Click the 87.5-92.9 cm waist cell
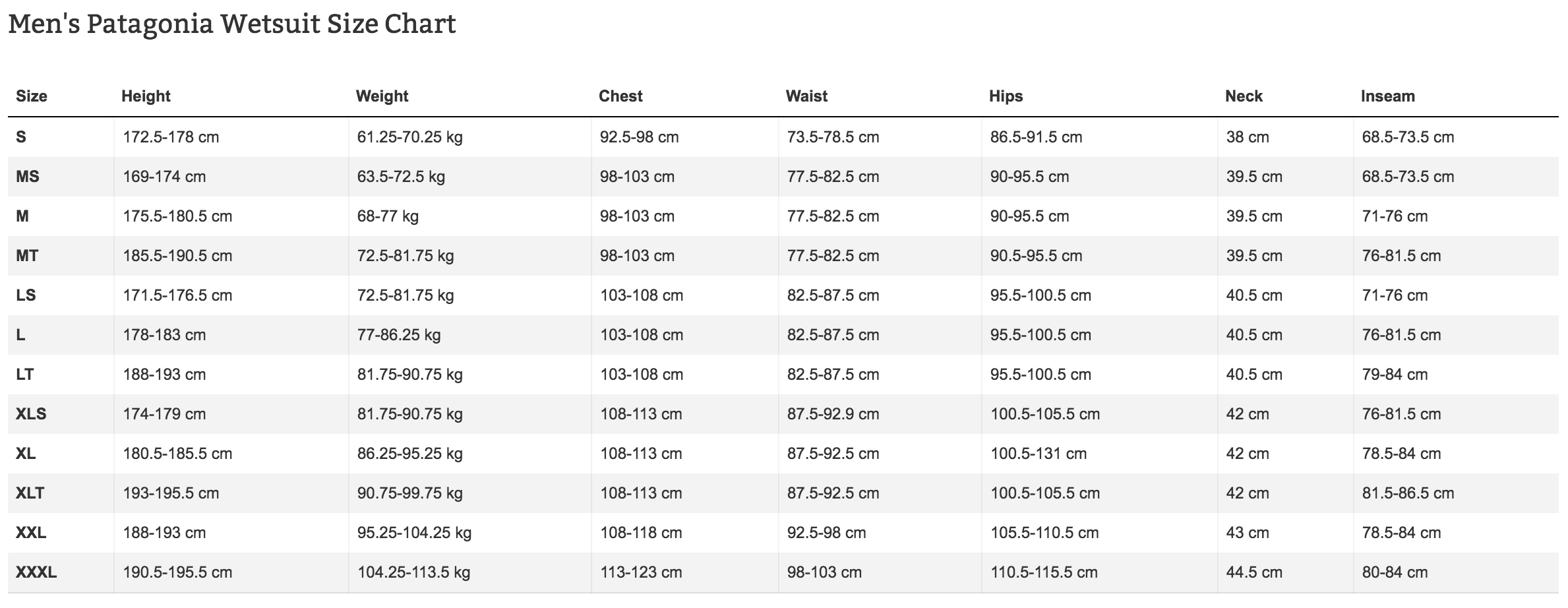 [x=833, y=414]
